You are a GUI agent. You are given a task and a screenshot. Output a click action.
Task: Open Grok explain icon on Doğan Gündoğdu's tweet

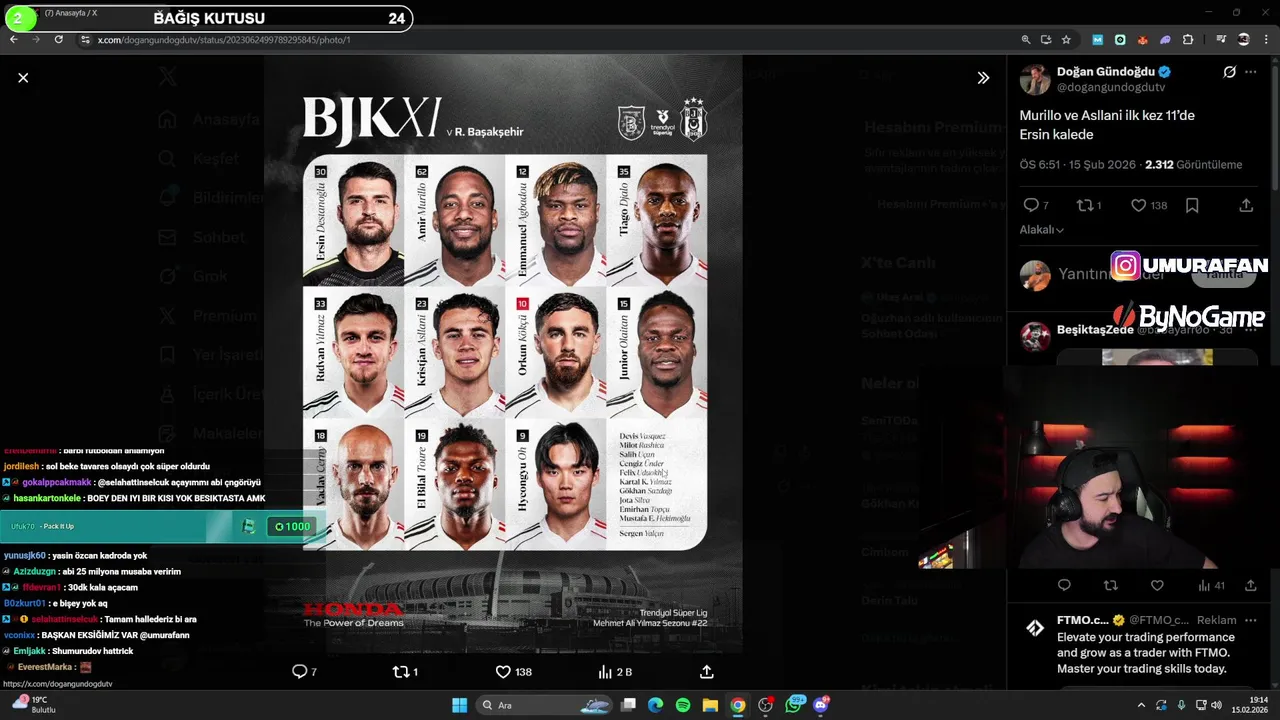pos(1229,72)
